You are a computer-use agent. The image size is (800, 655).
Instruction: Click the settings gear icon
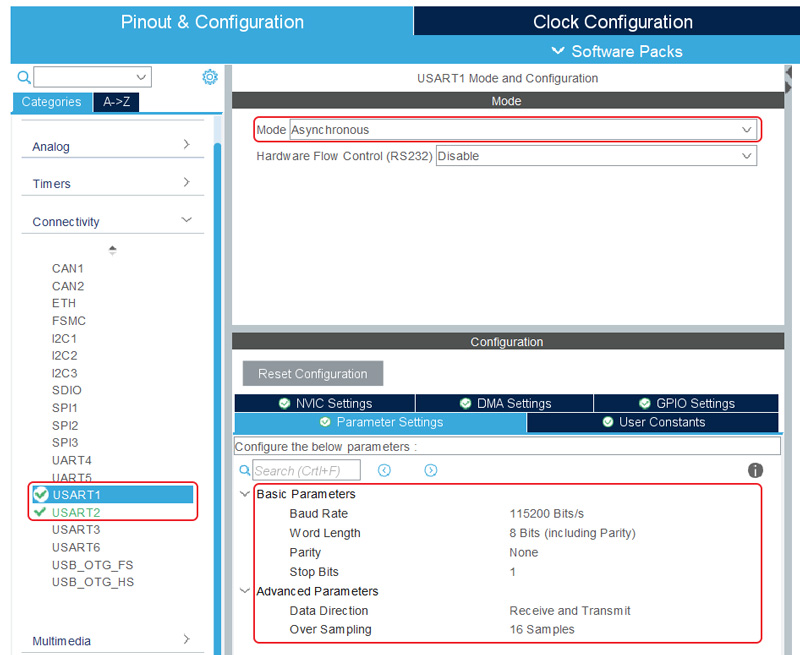point(209,77)
